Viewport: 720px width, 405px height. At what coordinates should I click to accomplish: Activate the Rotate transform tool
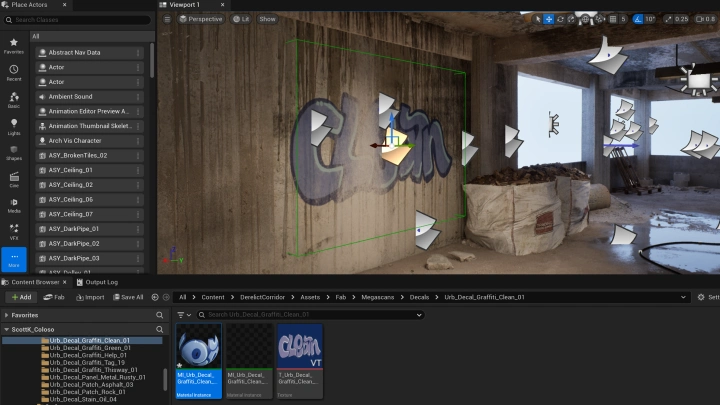(560, 19)
